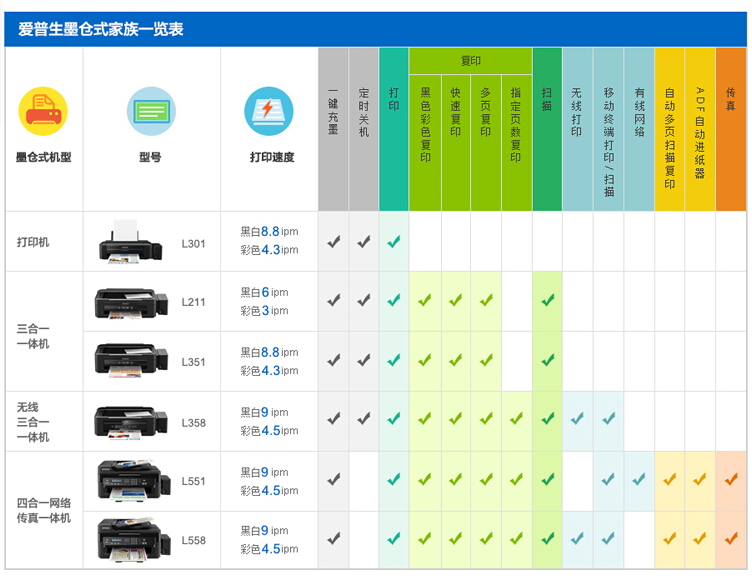
Task: Click the L551 model name
Action: coord(193,481)
